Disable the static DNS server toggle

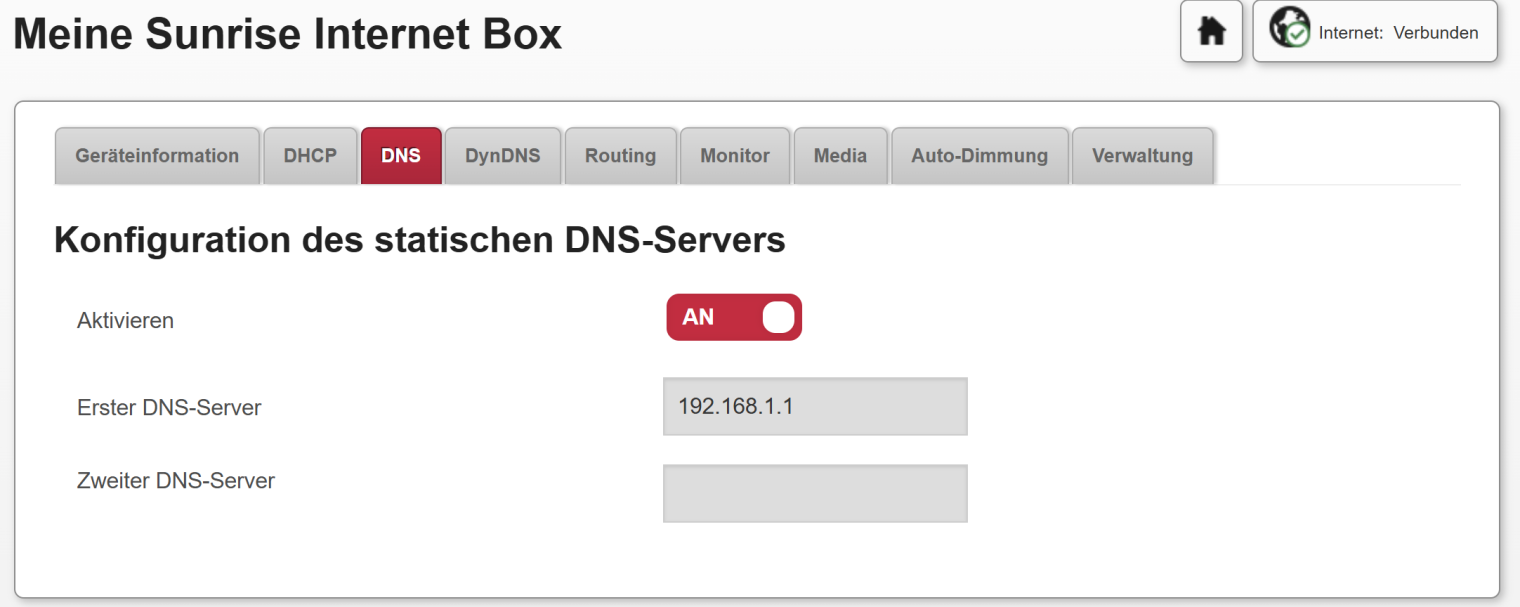734,317
